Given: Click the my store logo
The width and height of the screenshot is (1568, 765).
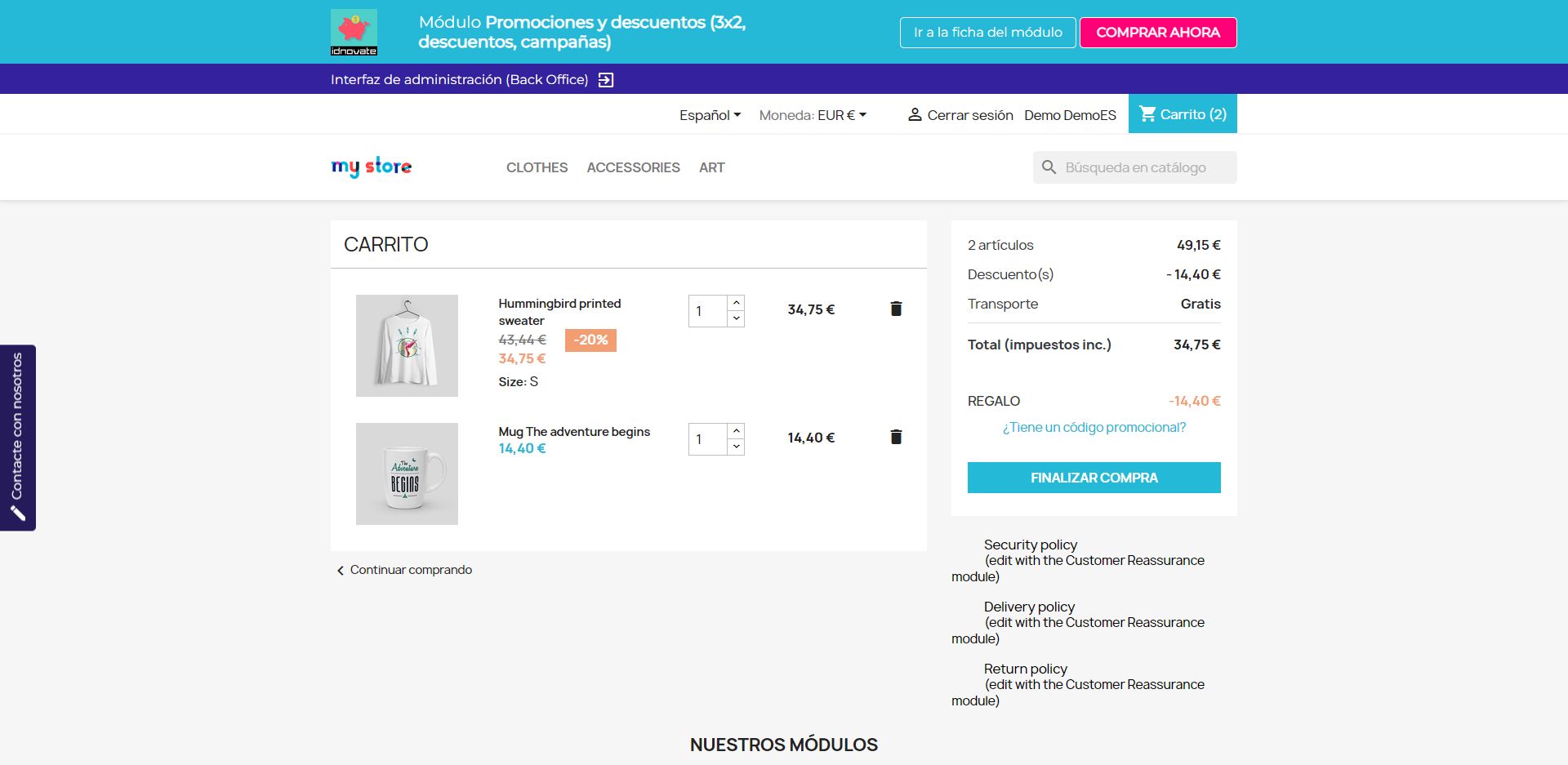Looking at the screenshot, I should [372, 167].
